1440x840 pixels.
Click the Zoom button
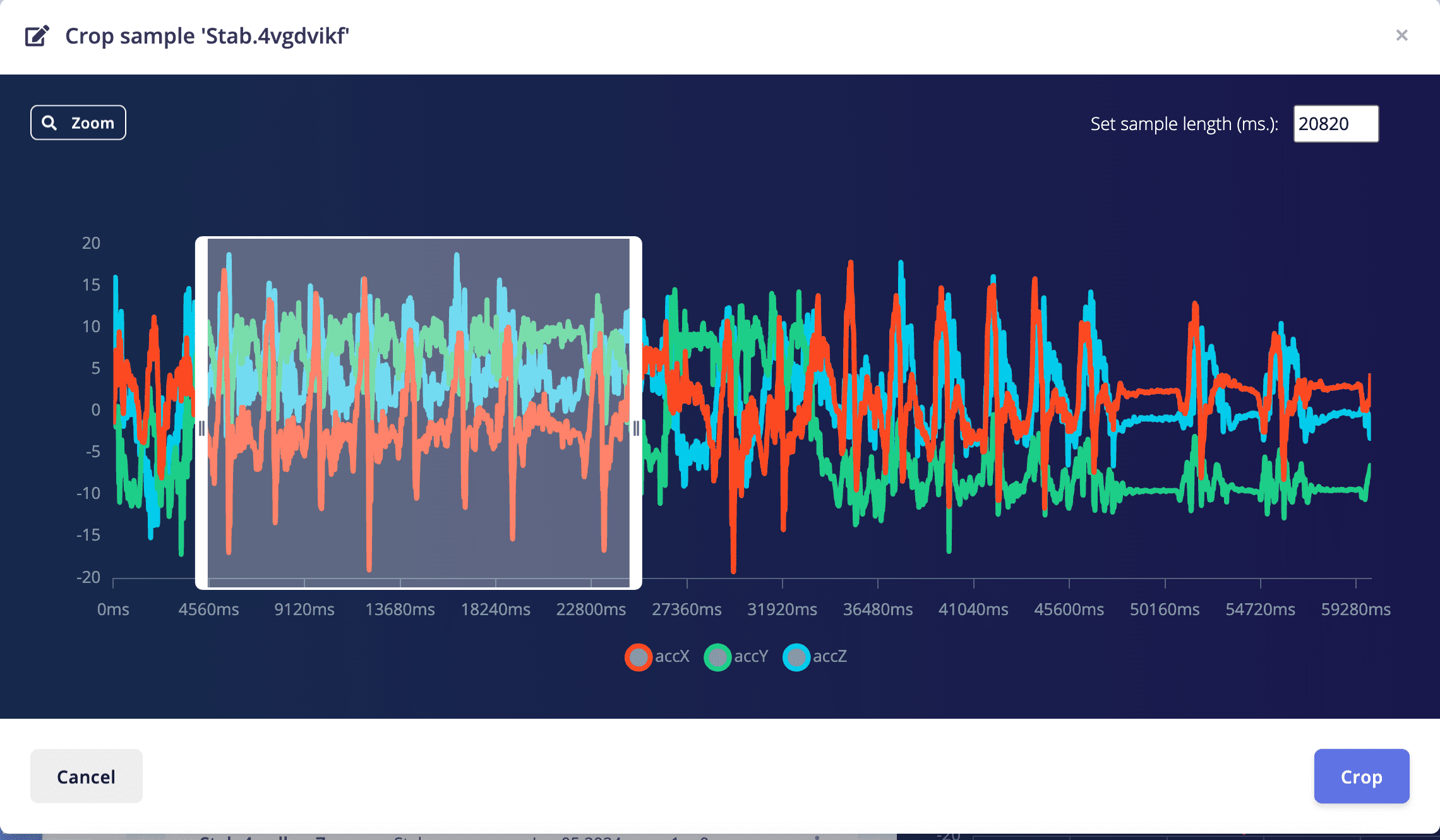pos(78,123)
